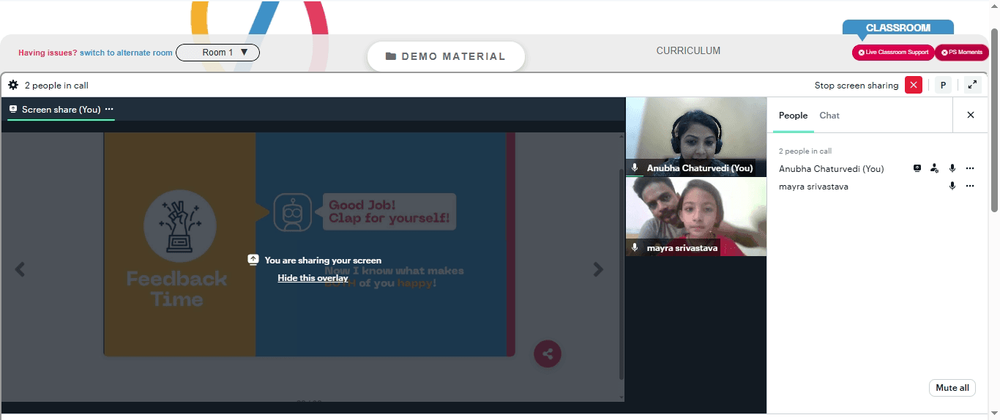Screen dimensions: 1000x420
Task: Toggle Anubha Chaturvedi's microphone in People list
Action: [952, 168]
